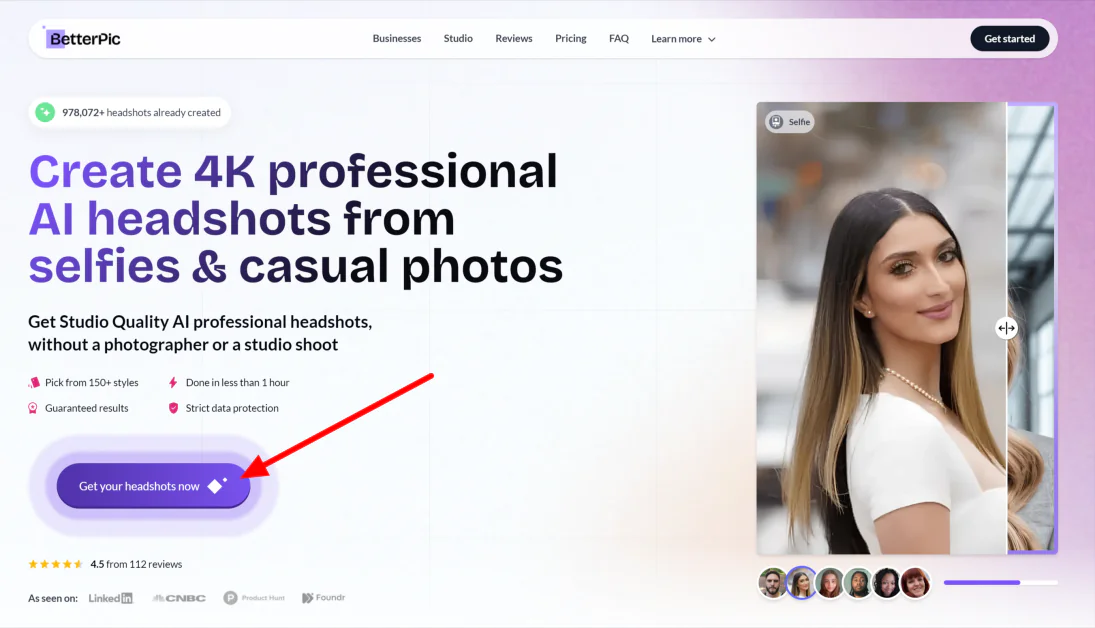Select the bearded man avatar thumbnail

[x=773, y=583]
